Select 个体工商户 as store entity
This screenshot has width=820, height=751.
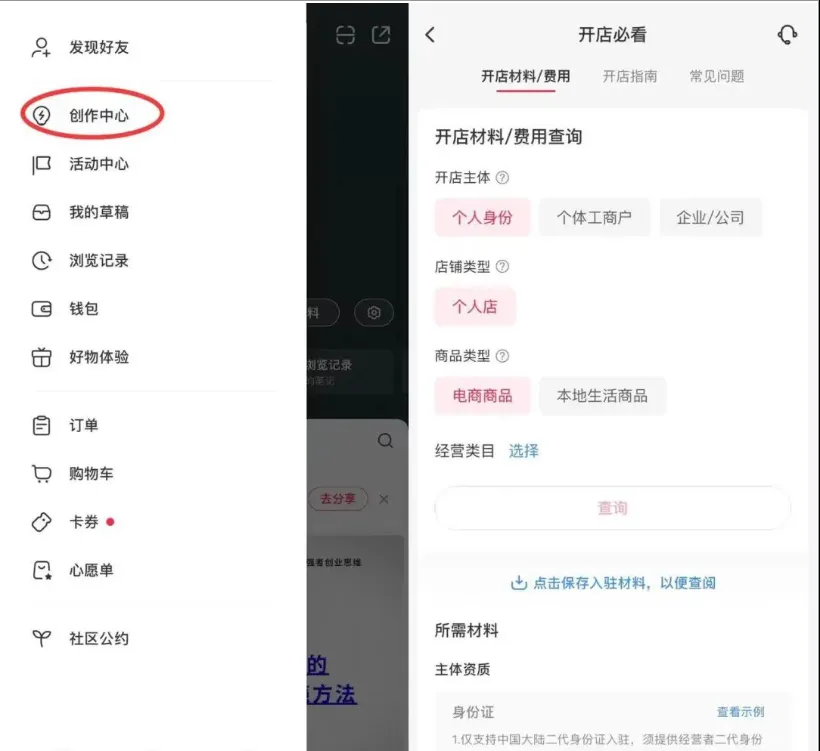coord(594,217)
